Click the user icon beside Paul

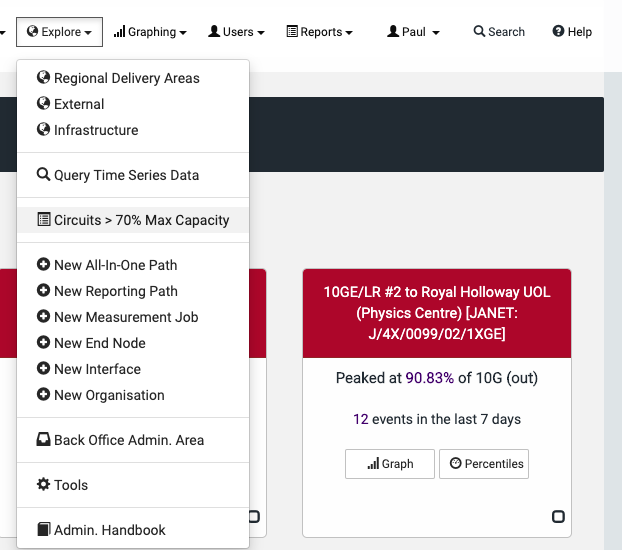pos(393,31)
